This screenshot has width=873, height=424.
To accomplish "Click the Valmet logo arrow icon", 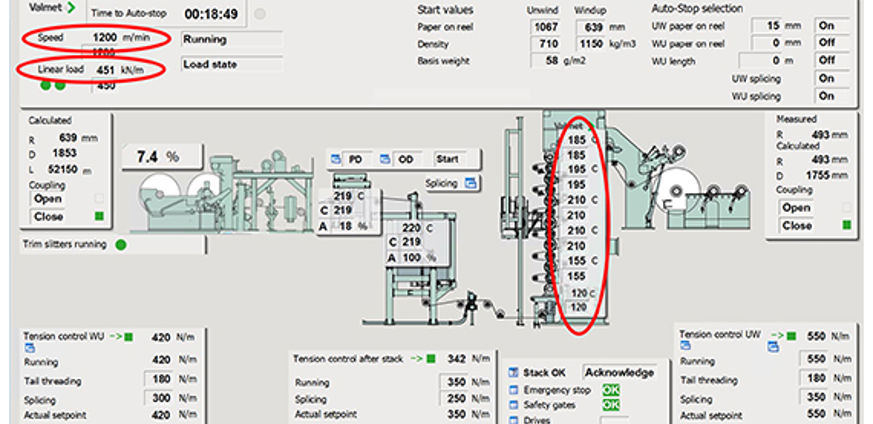I will click(71, 8).
